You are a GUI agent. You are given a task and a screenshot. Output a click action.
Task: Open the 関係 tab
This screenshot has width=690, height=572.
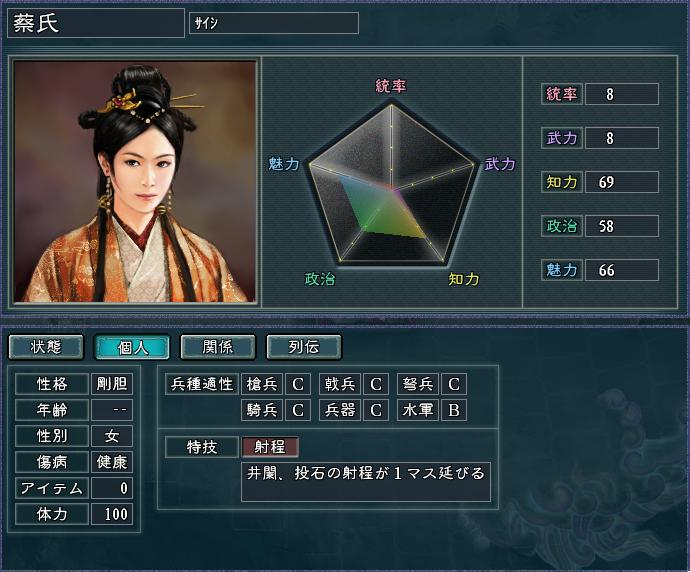pos(218,347)
